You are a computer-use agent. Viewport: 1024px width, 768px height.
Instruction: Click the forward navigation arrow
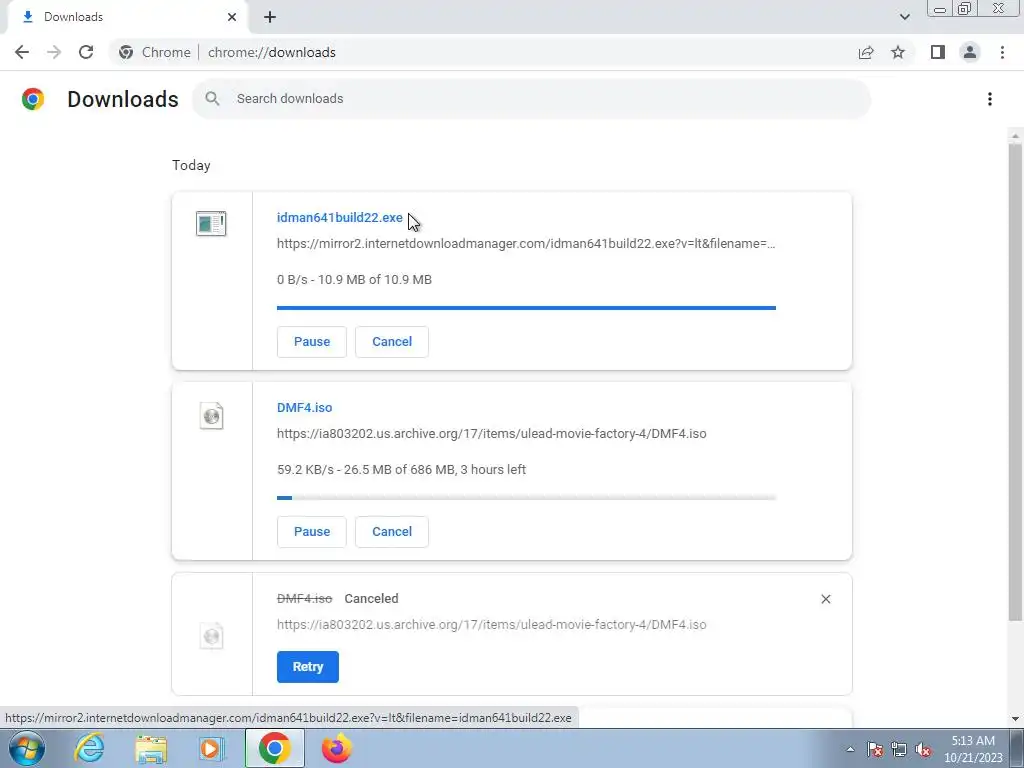tap(54, 52)
